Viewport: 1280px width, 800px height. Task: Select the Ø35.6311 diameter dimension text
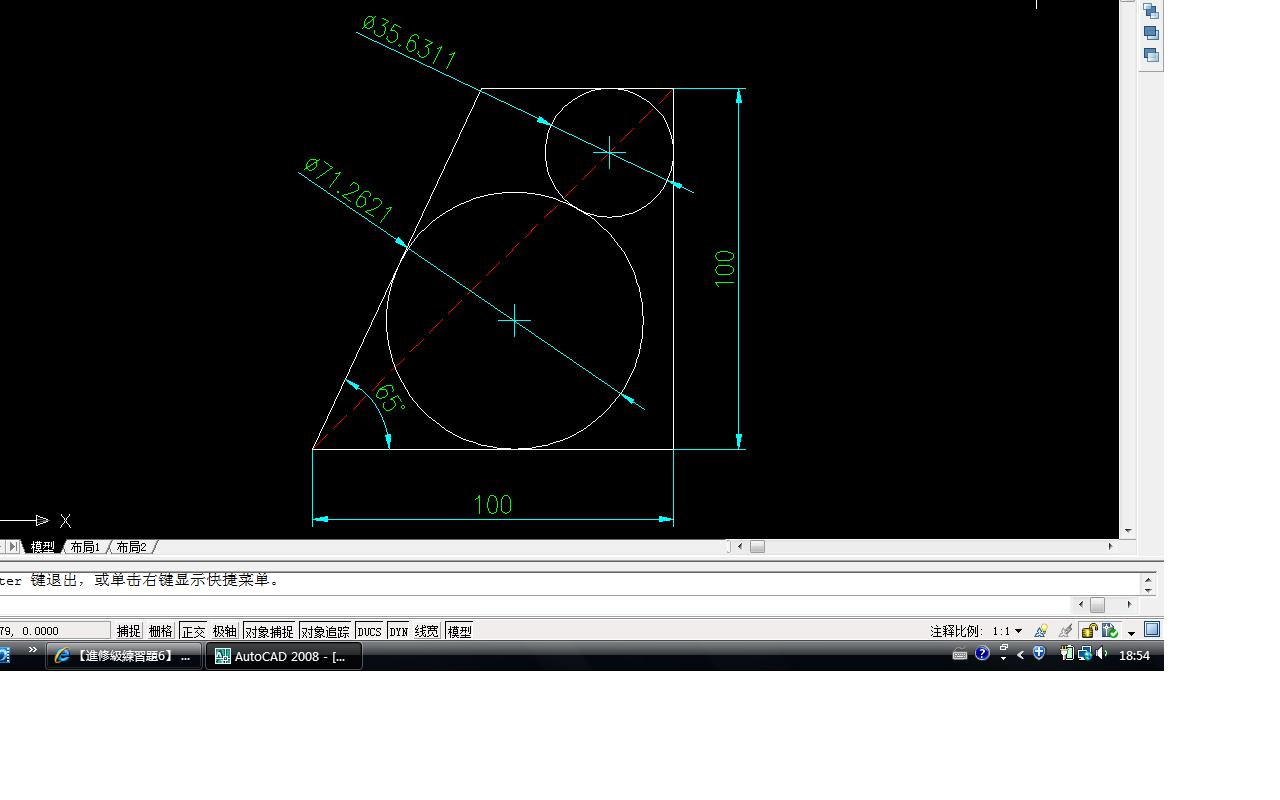pos(410,42)
